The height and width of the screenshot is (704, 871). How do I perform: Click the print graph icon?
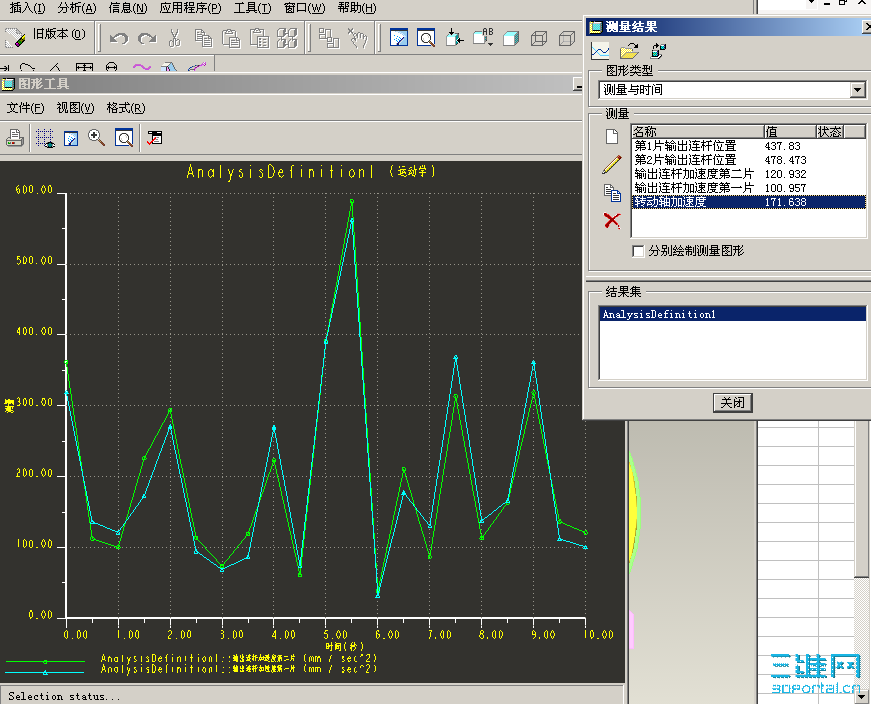tap(15, 138)
